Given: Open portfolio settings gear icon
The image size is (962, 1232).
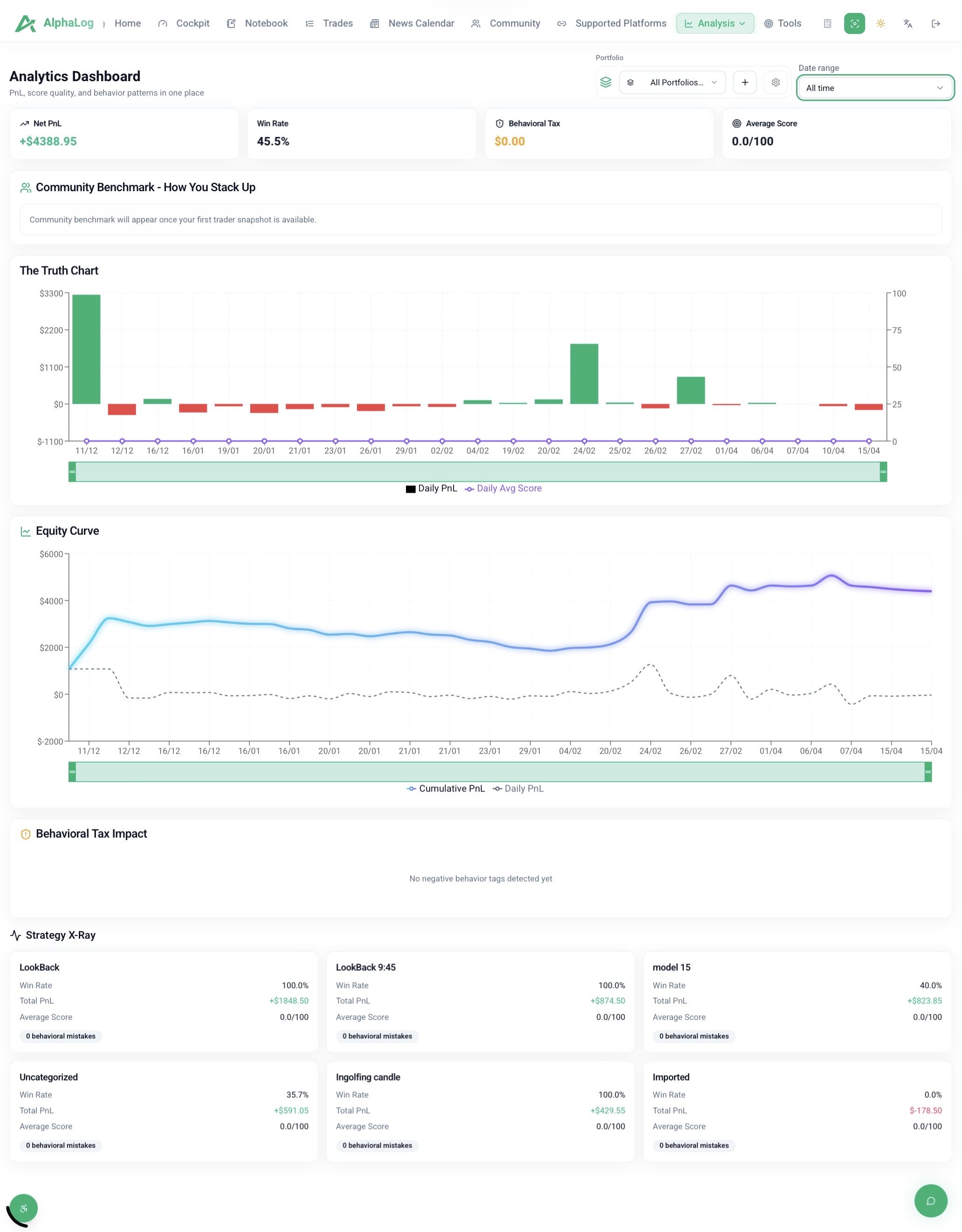Looking at the screenshot, I should 776,83.
